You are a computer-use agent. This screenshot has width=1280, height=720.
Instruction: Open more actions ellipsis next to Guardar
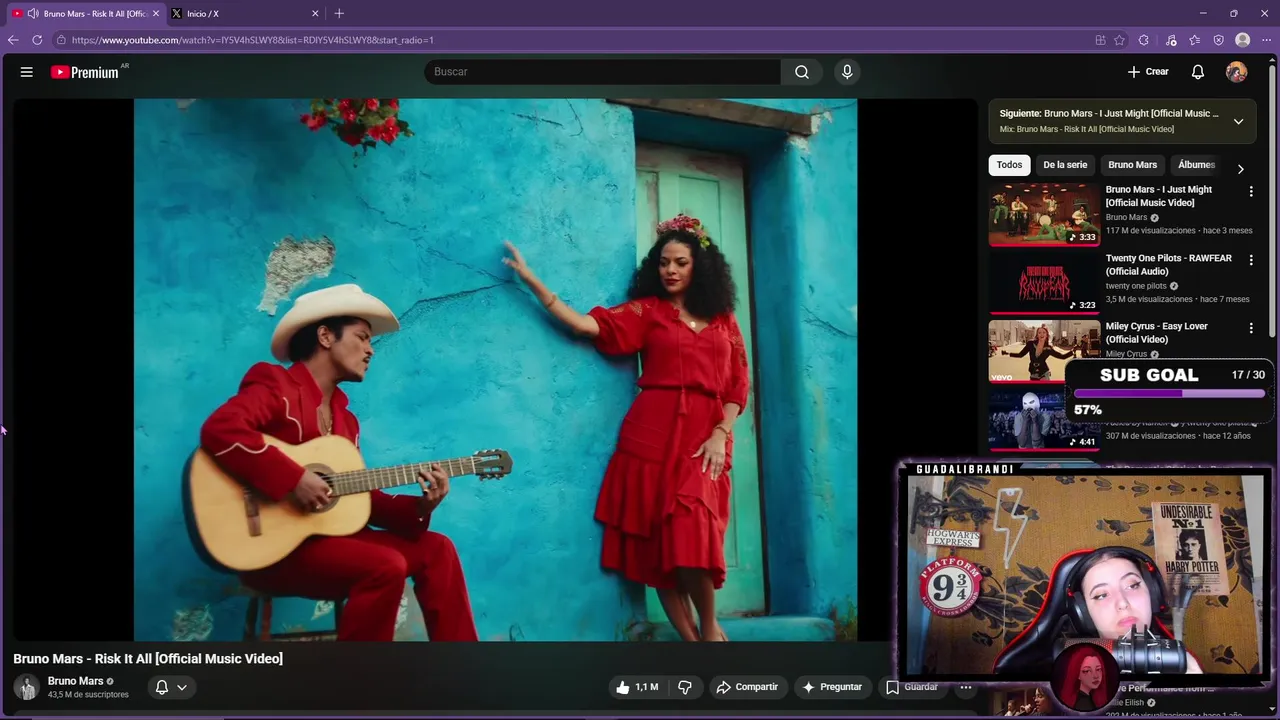966,687
